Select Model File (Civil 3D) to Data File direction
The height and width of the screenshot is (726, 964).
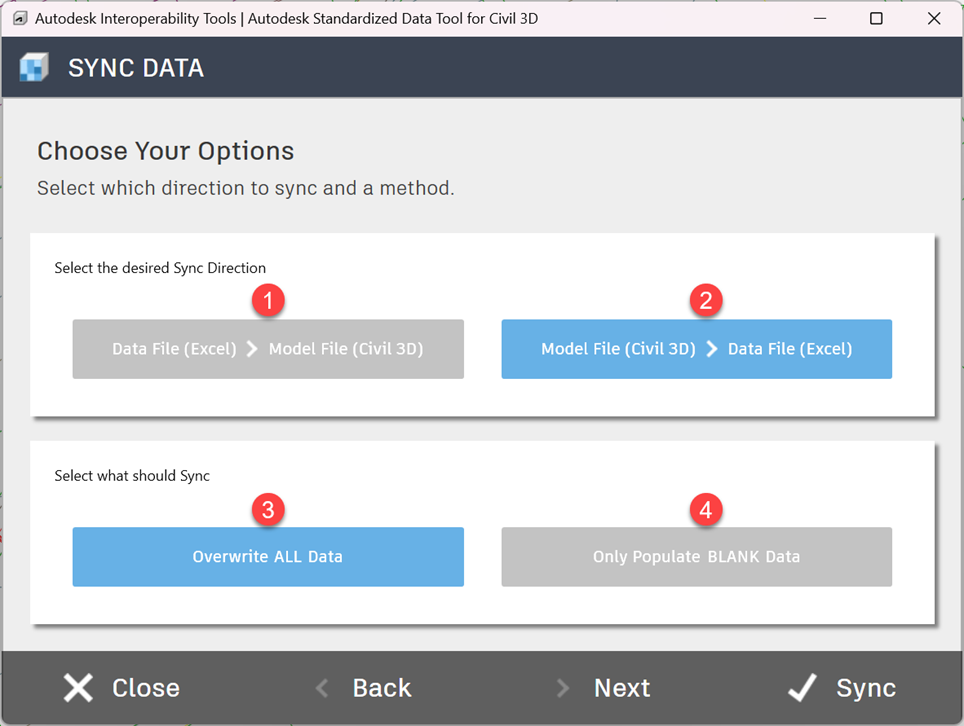696,349
